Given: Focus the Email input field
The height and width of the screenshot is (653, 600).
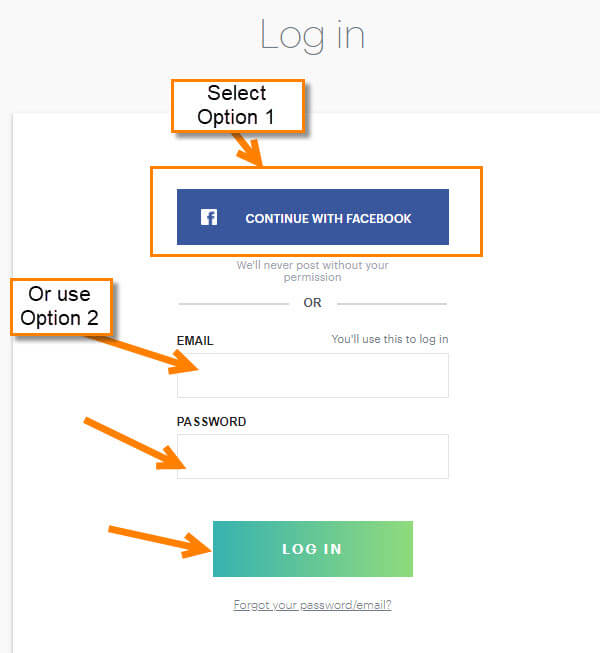Looking at the screenshot, I should (x=313, y=375).
